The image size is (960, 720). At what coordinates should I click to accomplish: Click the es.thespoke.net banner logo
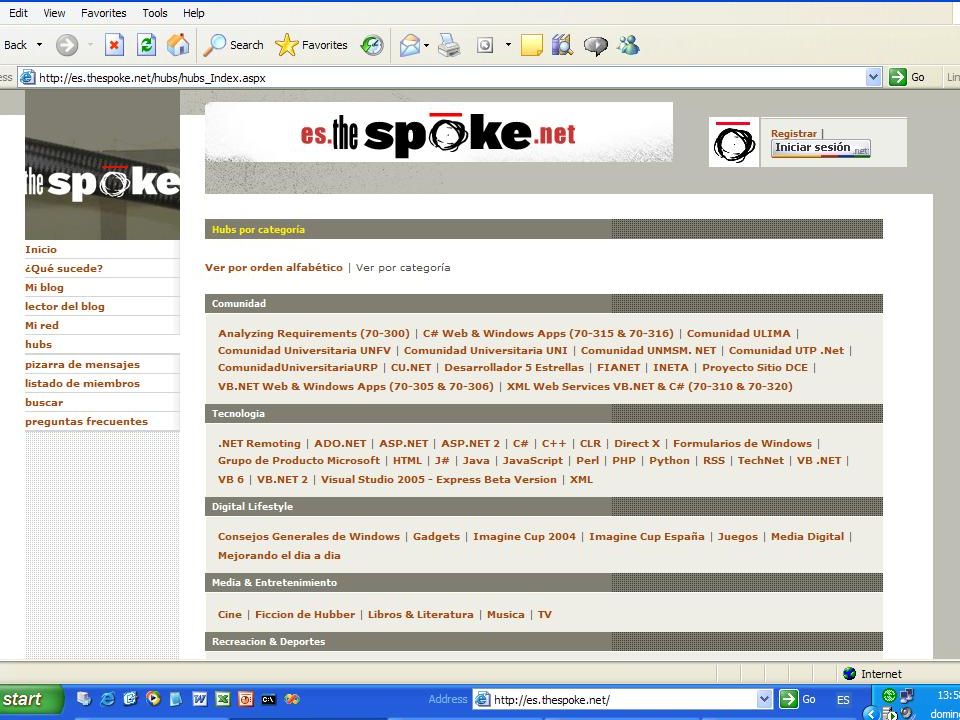tap(438, 133)
